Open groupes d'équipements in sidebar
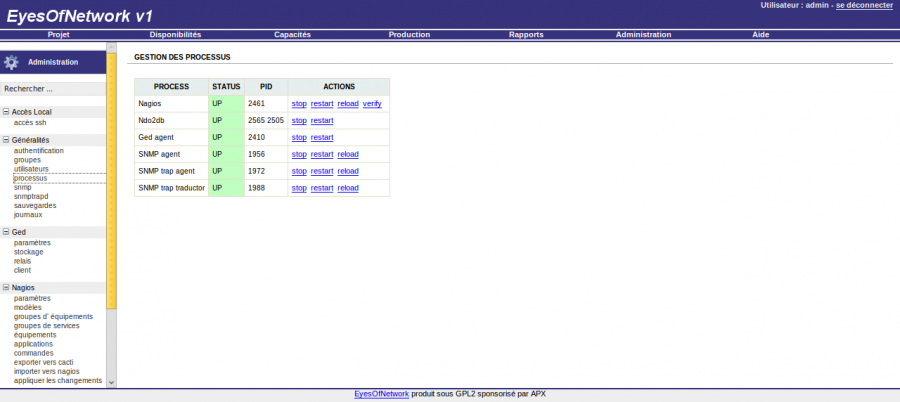This screenshot has height=402, width=900. point(53,316)
